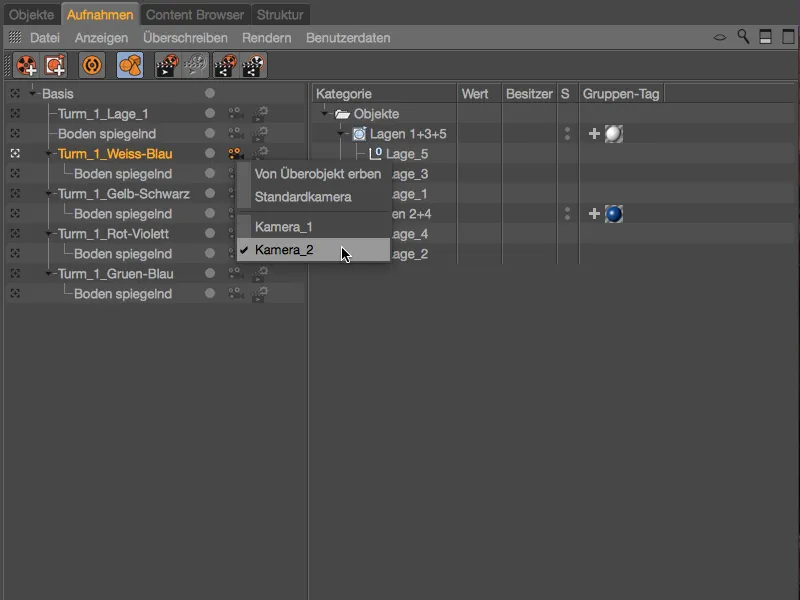
Task: Open the Rendern menu
Action: (x=266, y=38)
